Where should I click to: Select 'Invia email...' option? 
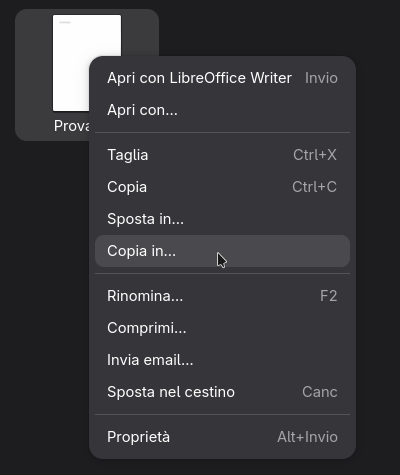pos(222,360)
